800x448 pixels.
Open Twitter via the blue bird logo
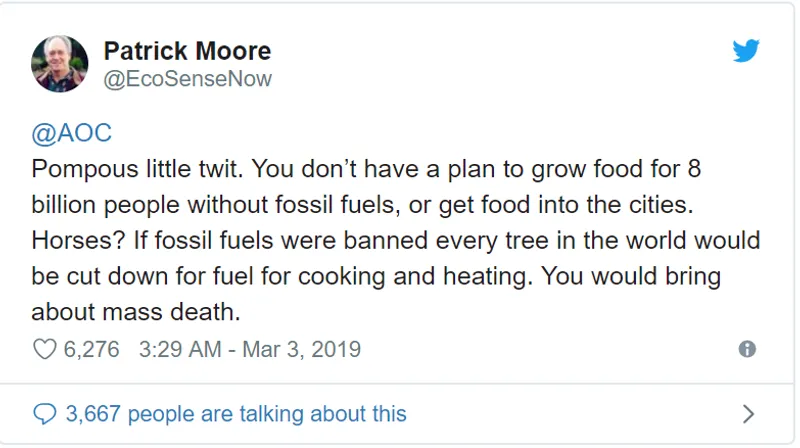(x=746, y=50)
